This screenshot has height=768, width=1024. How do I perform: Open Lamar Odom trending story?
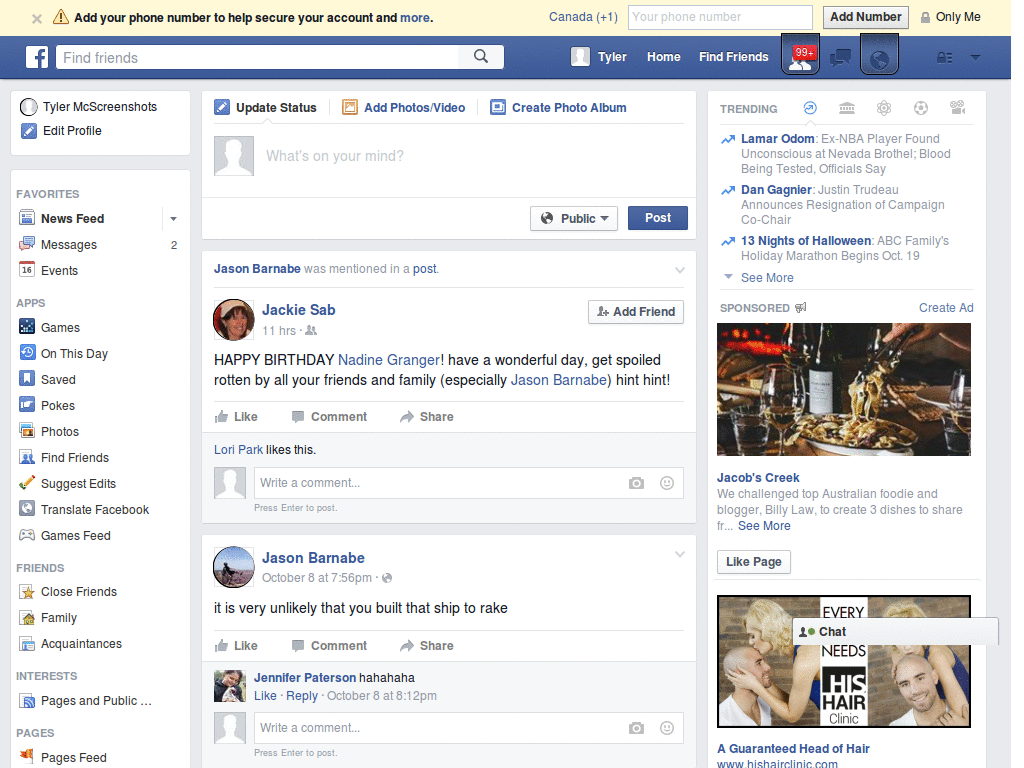pos(777,138)
